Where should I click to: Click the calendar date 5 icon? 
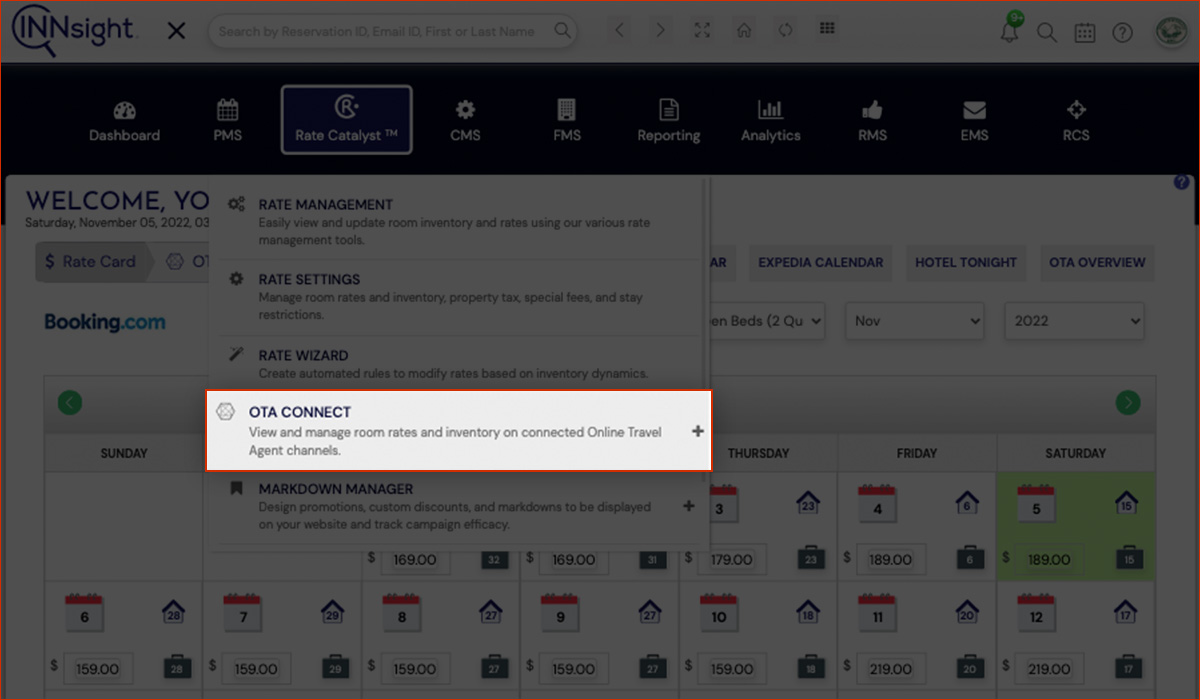click(x=1036, y=504)
